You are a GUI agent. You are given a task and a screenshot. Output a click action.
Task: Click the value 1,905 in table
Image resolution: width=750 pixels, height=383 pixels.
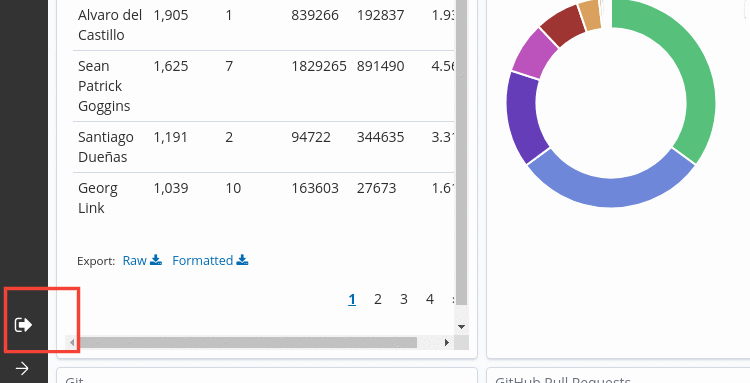(x=171, y=15)
